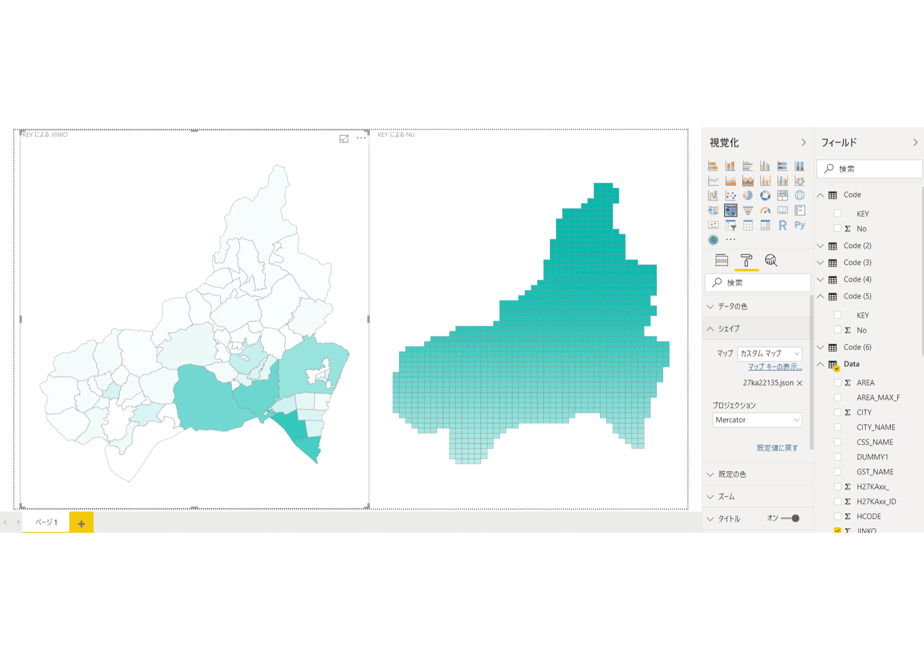Select the area chart visual

pyautogui.click(x=730, y=181)
